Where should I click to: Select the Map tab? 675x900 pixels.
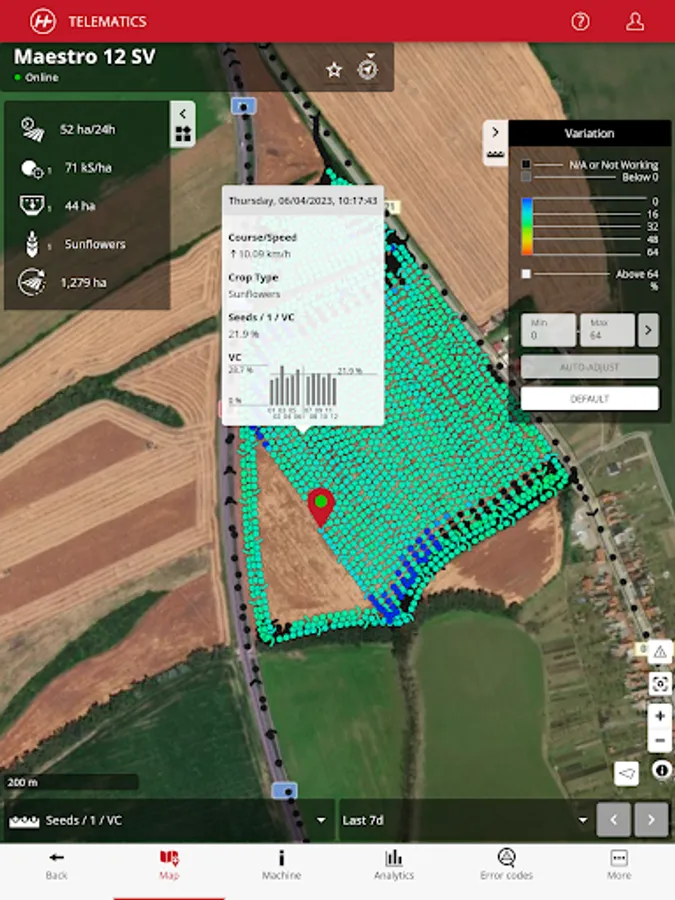pos(169,866)
